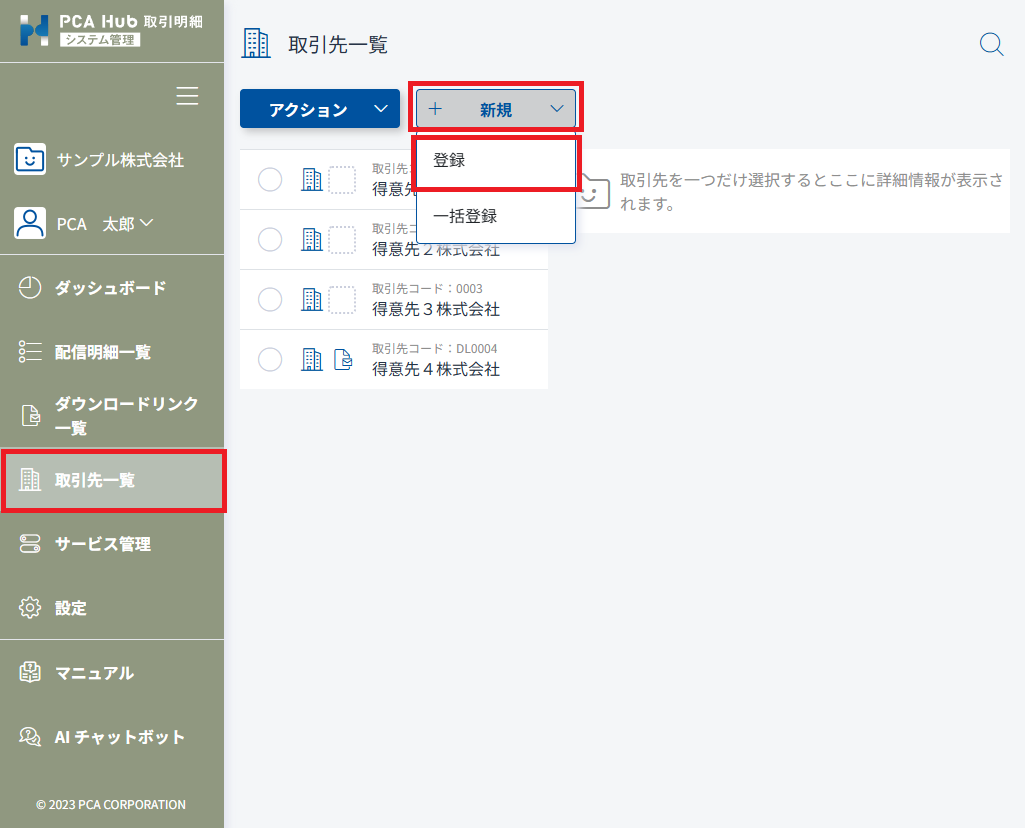The image size is (1025, 828).
Task: Click the search magnifier icon
Action: point(991,45)
